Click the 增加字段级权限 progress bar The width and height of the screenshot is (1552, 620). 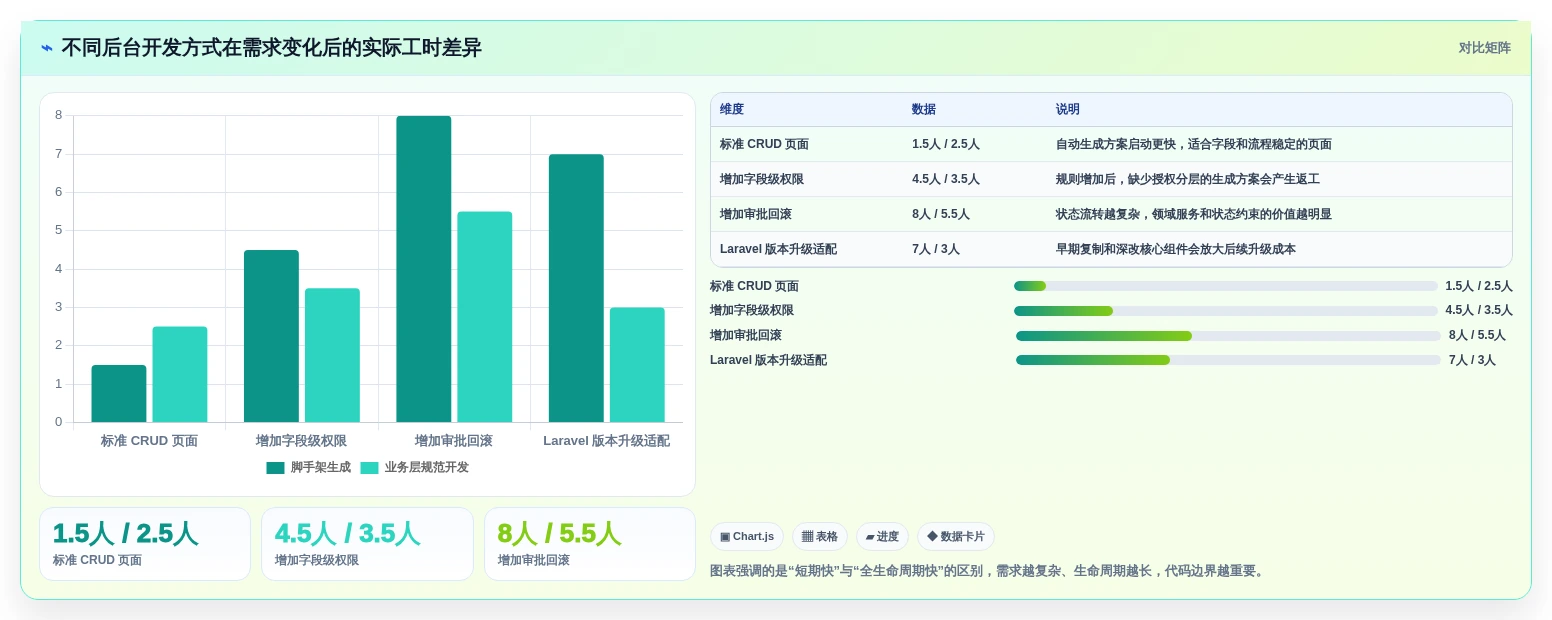point(1226,311)
